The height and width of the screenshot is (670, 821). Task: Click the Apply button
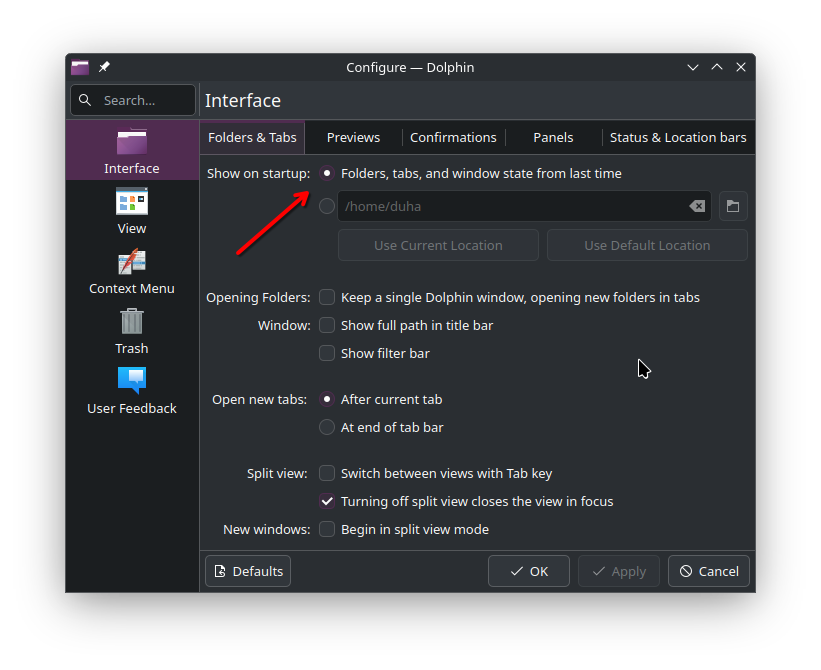tap(619, 571)
